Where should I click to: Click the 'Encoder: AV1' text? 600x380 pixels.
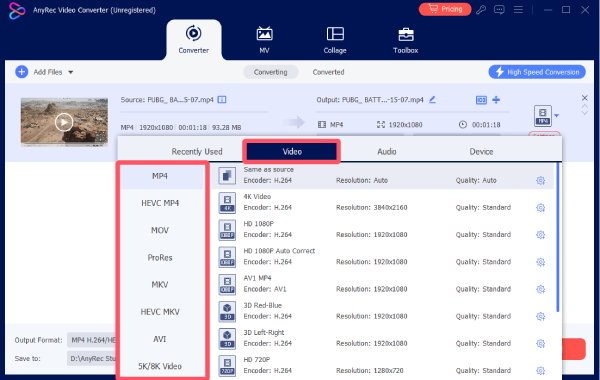[265, 289]
